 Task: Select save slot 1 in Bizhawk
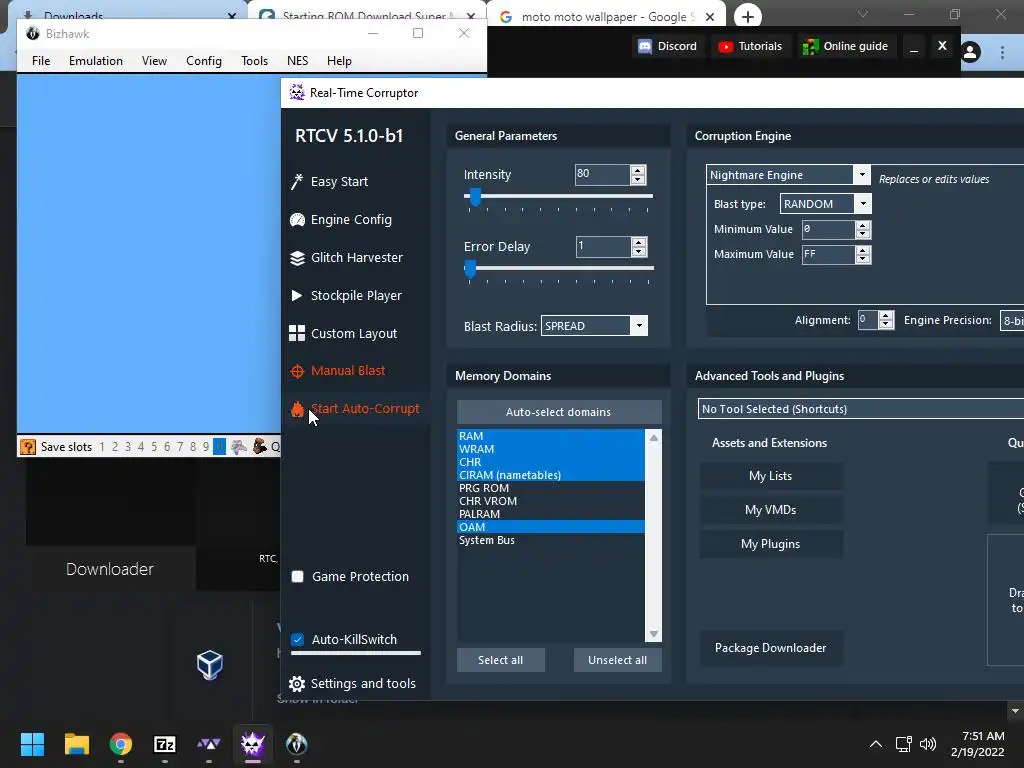(102, 447)
